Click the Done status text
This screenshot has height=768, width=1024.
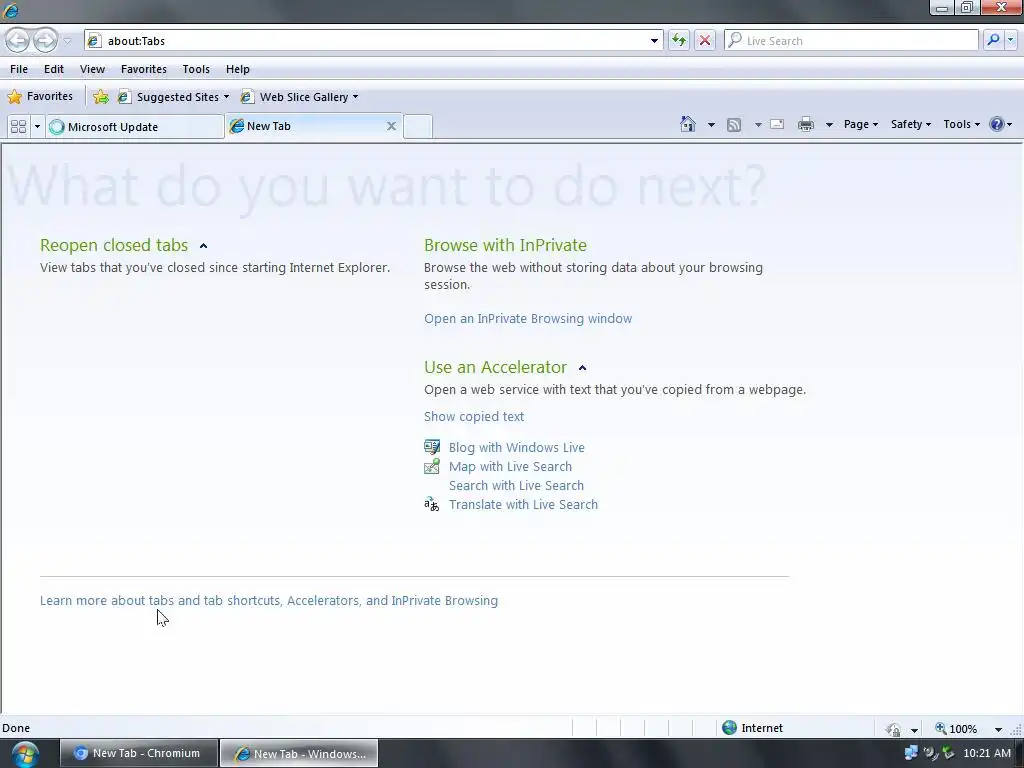coord(16,728)
